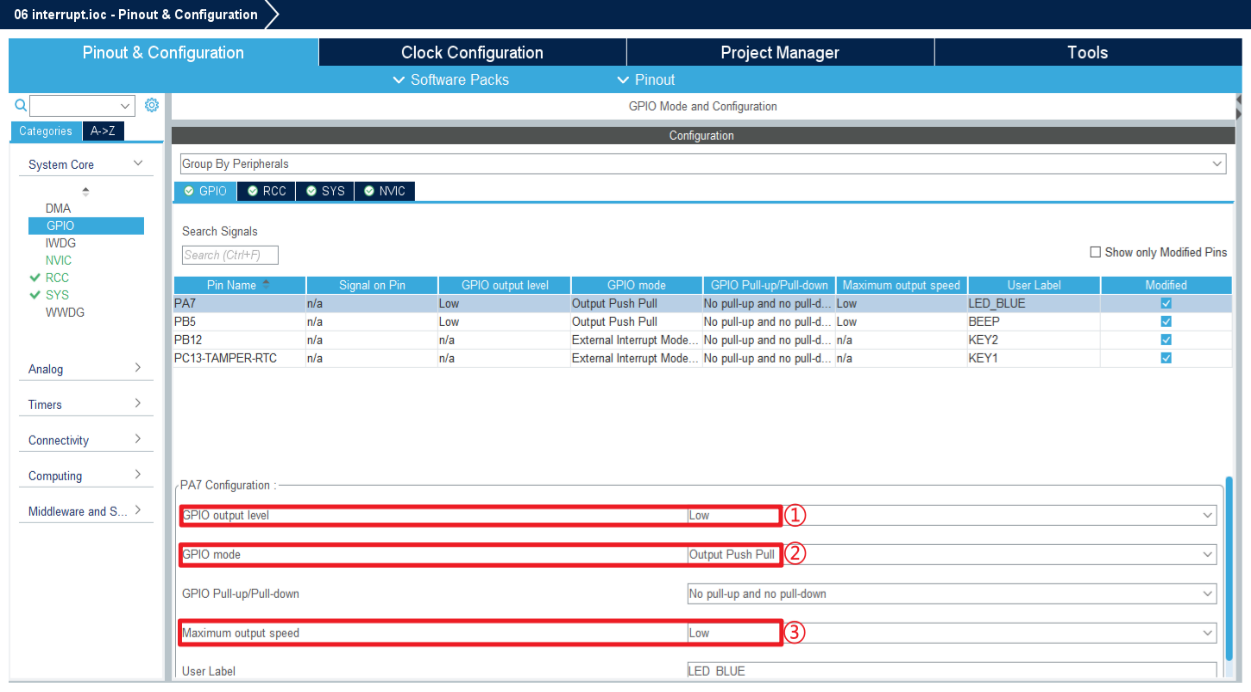Select RCC in System Core list
The height and width of the screenshot is (692, 1251).
(57, 277)
